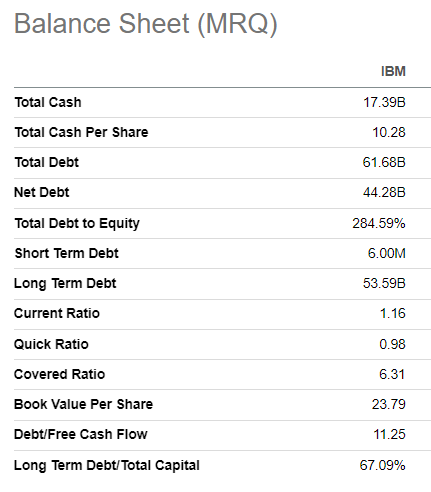Select the 0.98 quick ratio value

click(x=392, y=344)
